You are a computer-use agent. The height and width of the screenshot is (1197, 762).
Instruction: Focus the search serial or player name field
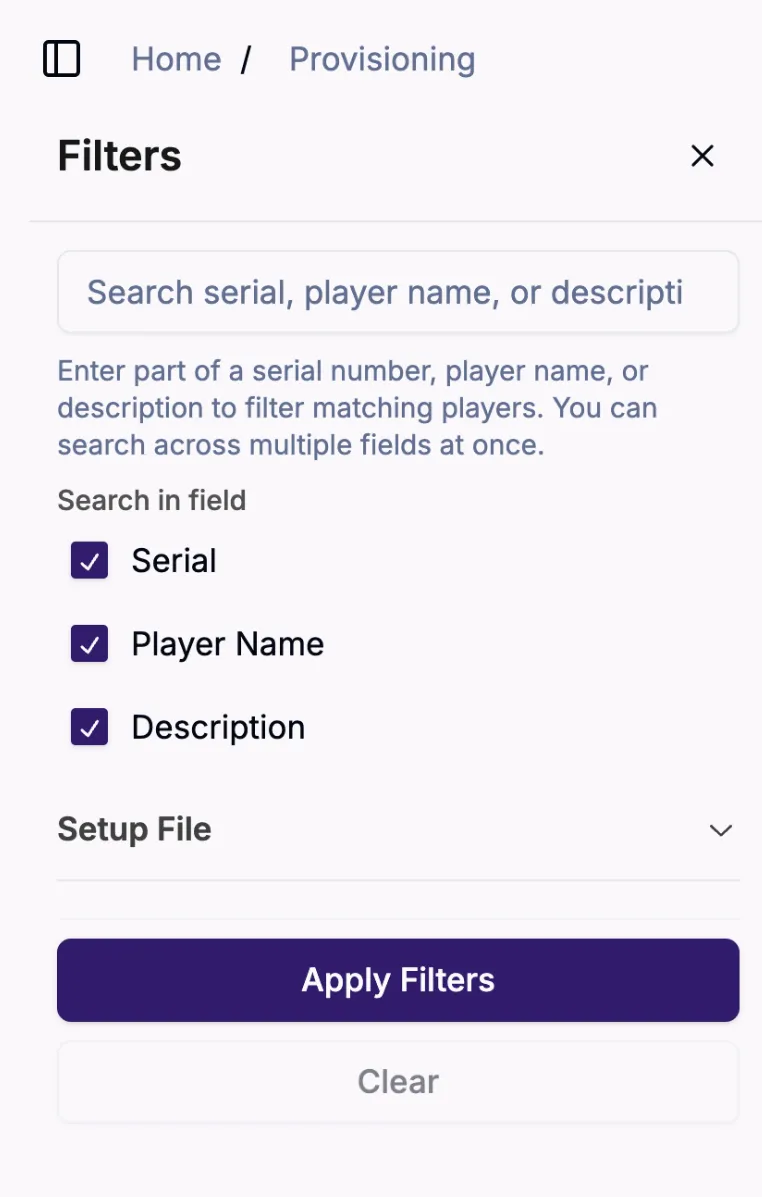click(398, 292)
